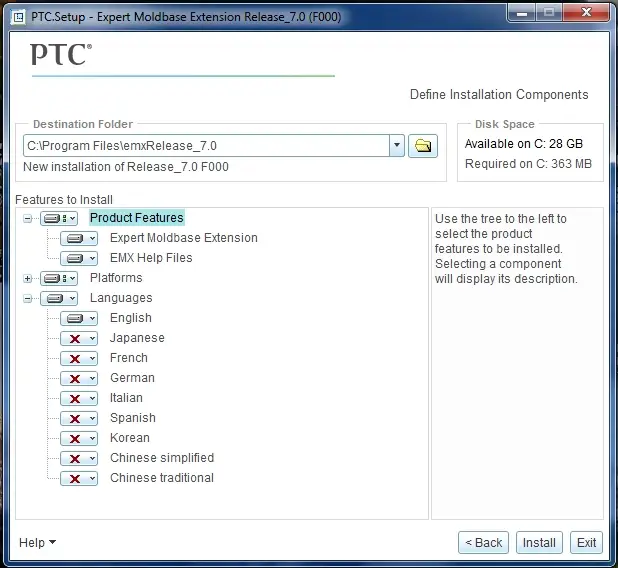
Task: Click the red X icon for Korean
Action: coord(75,439)
